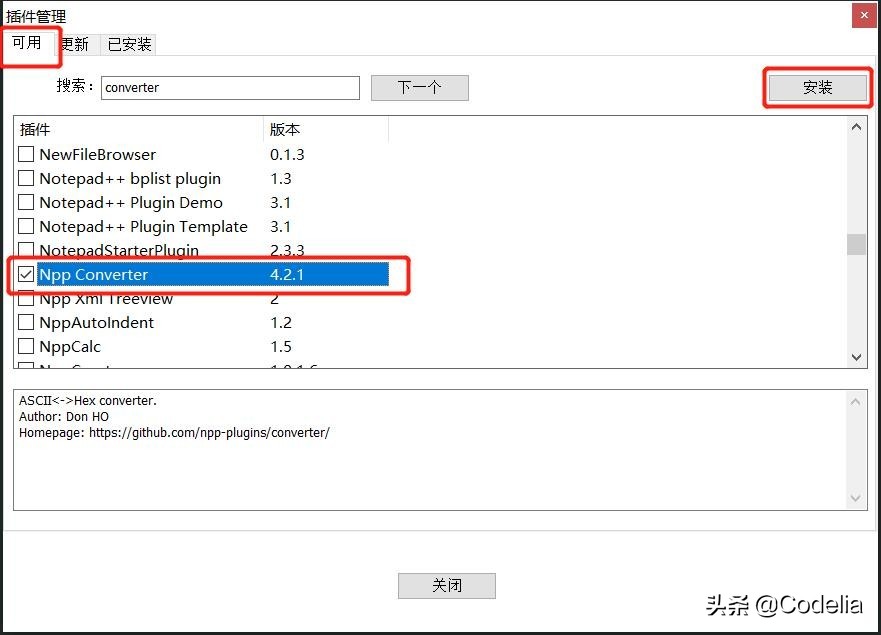The image size is (881, 635).
Task: Check the NppAutoIndent checkbox
Action: [26, 323]
